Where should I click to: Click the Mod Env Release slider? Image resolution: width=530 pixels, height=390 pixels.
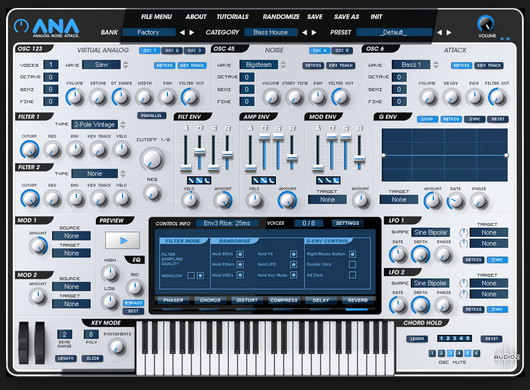click(359, 158)
